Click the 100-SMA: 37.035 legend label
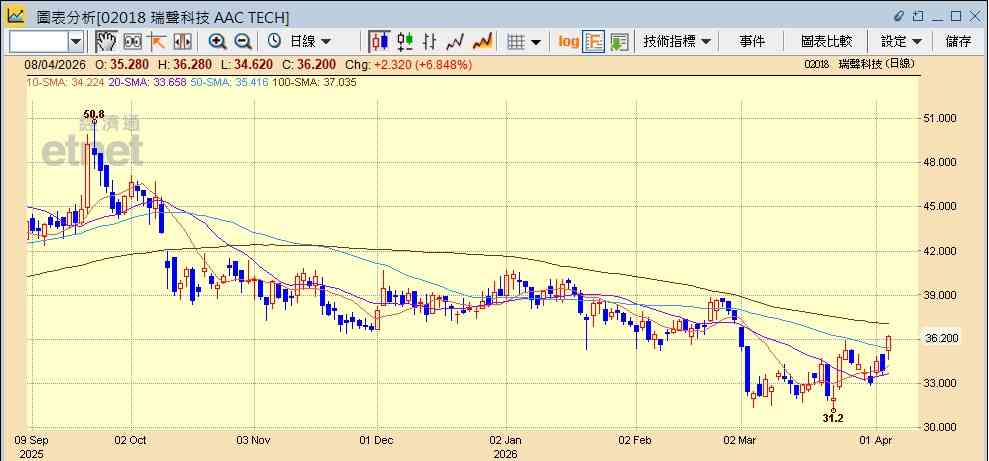Screen dimensions: 989x461 point(312,82)
